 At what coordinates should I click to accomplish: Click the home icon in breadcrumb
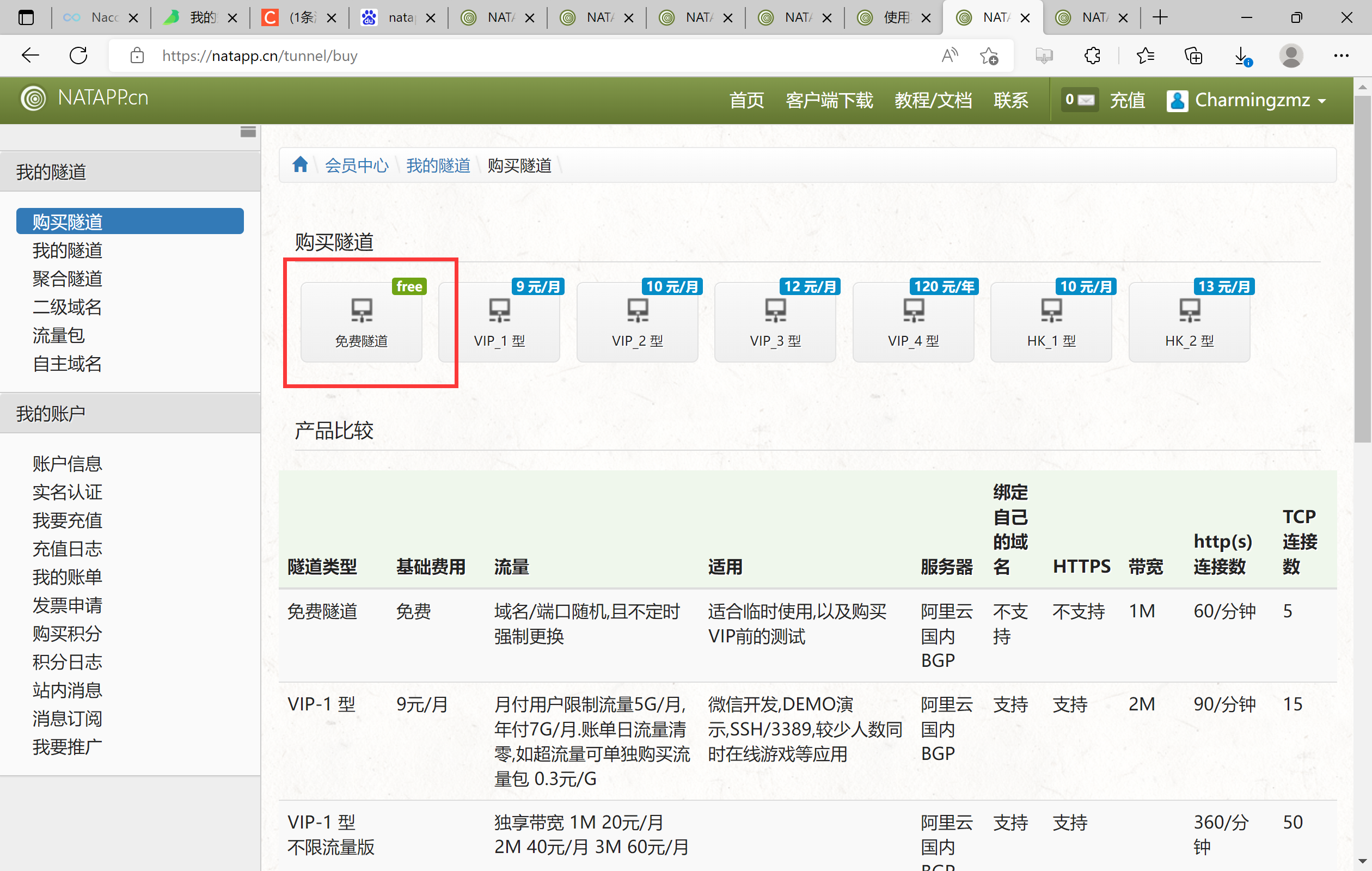[299, 164]
